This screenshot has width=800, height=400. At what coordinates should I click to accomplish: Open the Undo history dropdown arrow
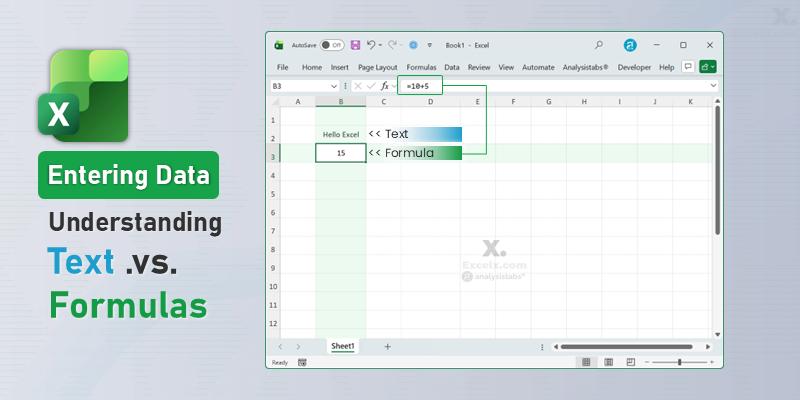coord(380,45)
